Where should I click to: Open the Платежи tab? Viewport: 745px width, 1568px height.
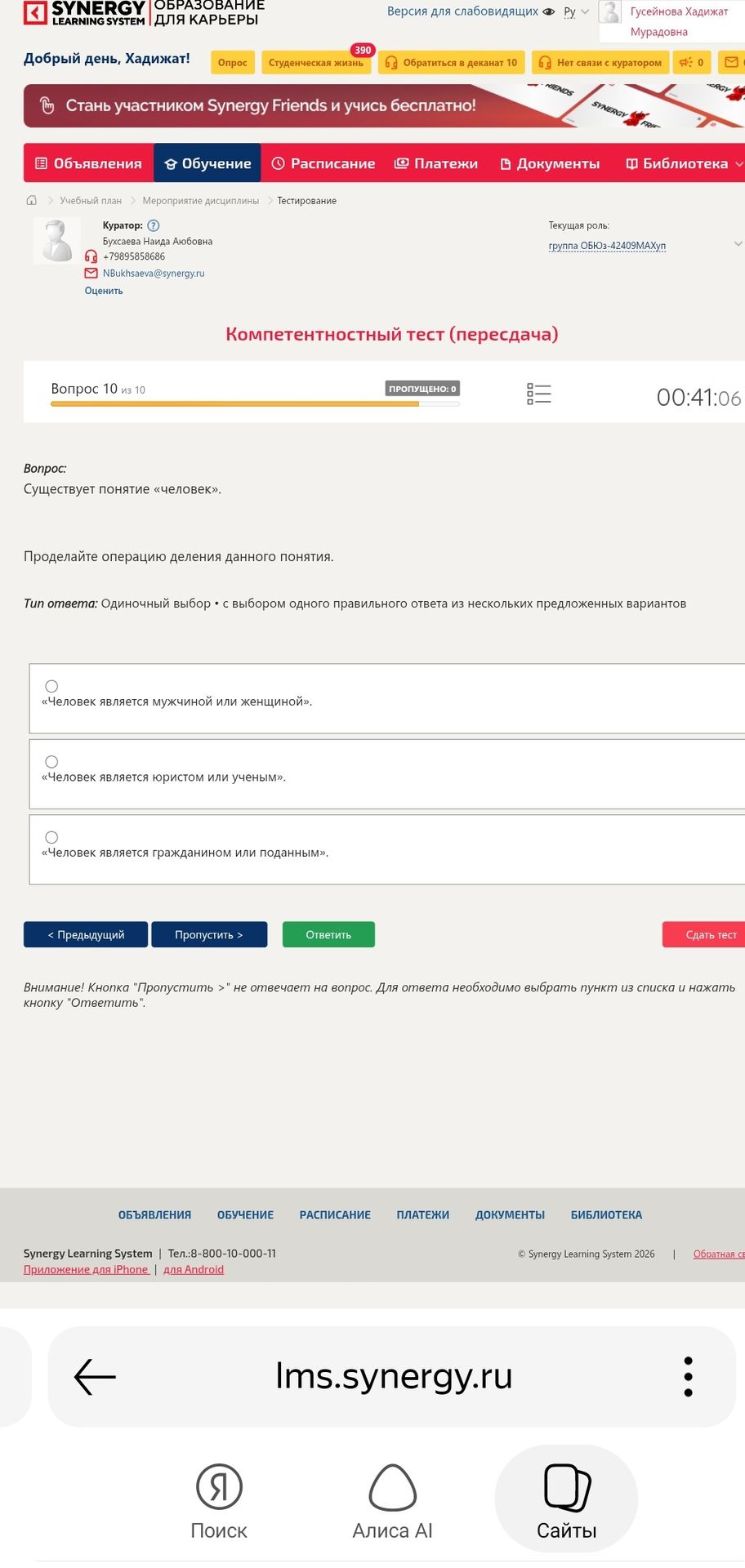pyautogui.click(x=436, y=163)
